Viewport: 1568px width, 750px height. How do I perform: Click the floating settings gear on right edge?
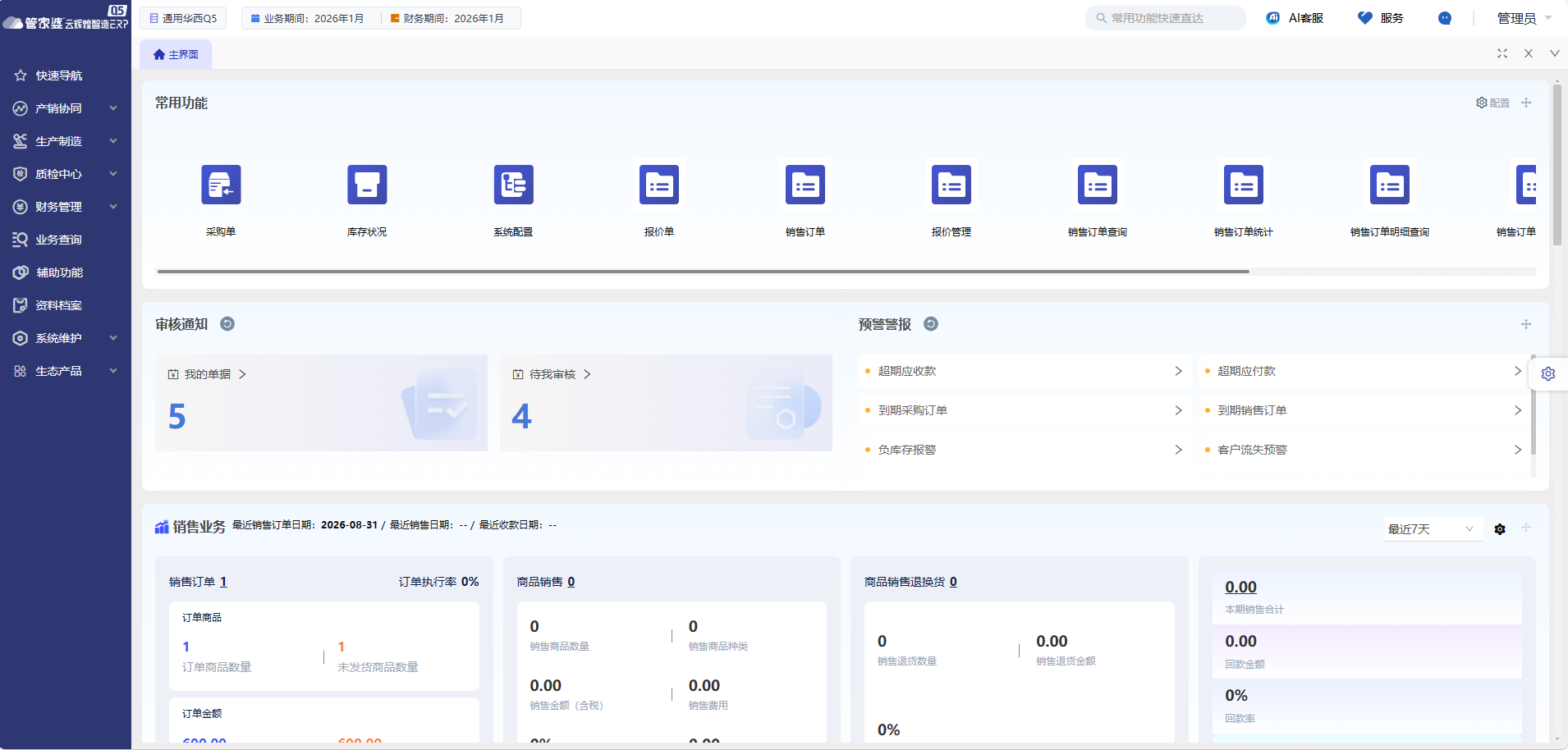point(1548,374)
